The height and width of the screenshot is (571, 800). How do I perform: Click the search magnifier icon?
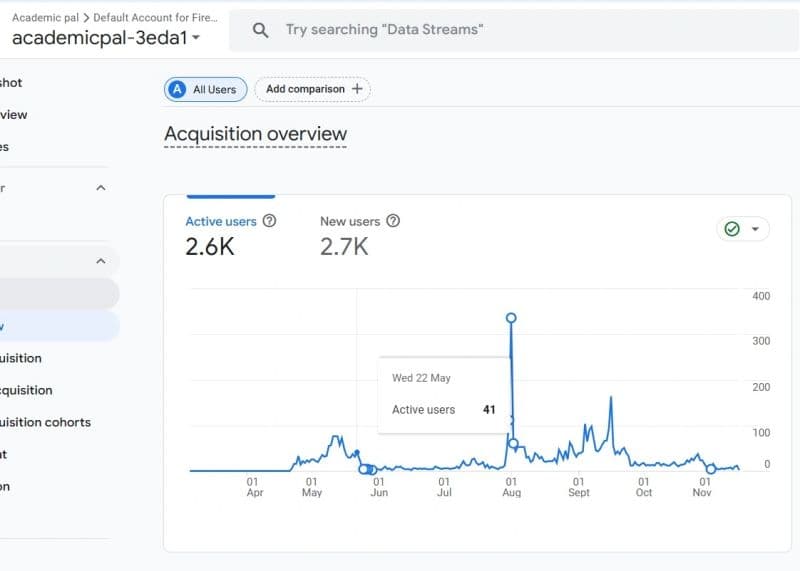click(260, 30)
